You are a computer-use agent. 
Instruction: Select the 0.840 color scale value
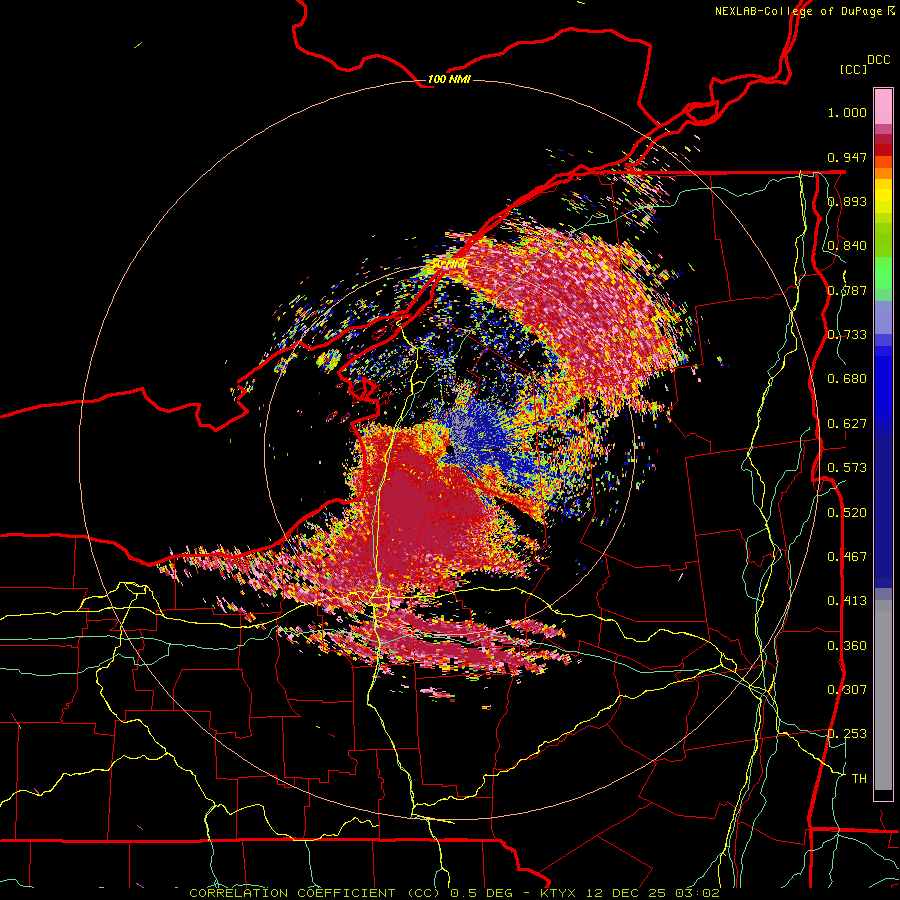point(847,246)
